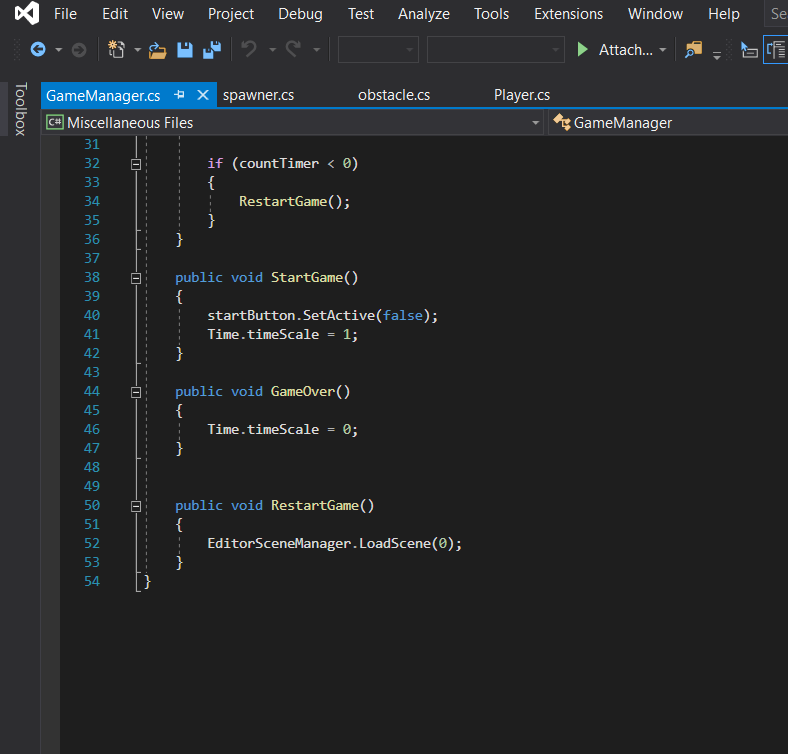Click the Save All icon
788x754 pixels.
coord(212,50)
